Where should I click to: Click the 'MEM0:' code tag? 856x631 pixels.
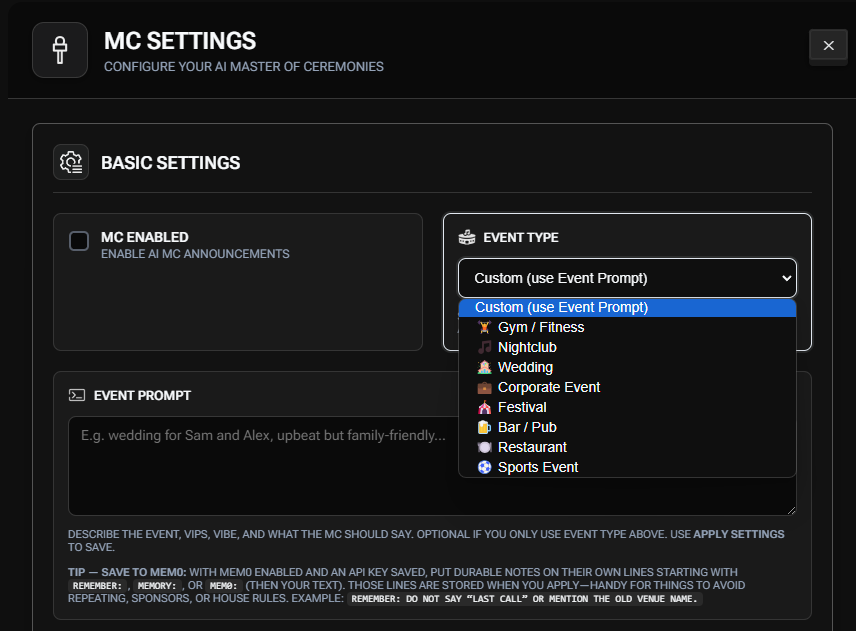223,586
